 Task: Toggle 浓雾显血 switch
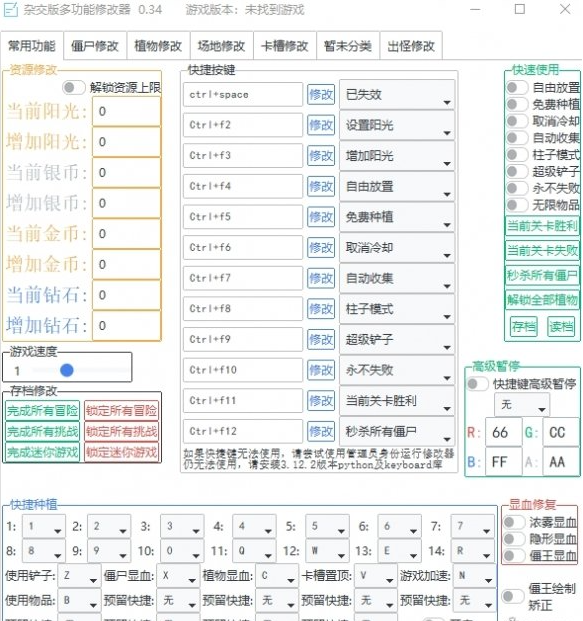[x=514, y=522]
